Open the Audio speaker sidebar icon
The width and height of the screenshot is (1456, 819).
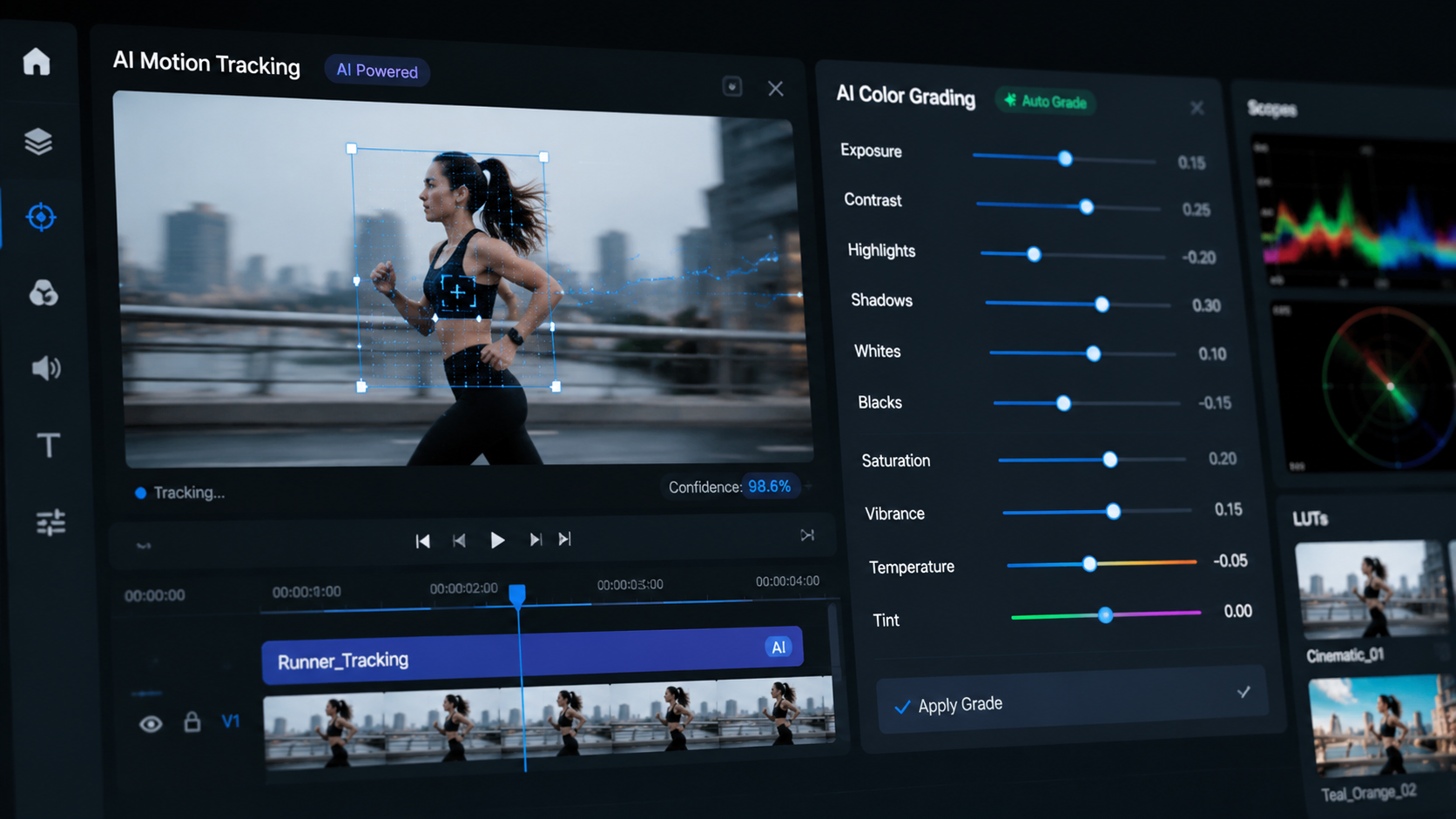(x=46, y=368)
